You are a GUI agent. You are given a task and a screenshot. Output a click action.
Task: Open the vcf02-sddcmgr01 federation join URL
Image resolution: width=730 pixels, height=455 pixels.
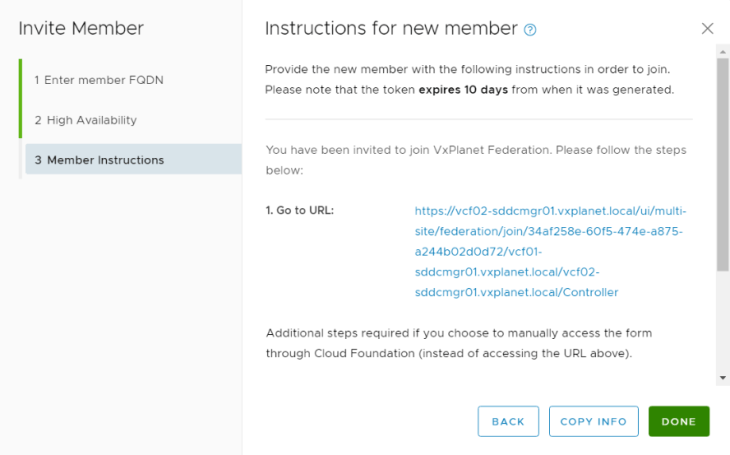pos(550,251)
